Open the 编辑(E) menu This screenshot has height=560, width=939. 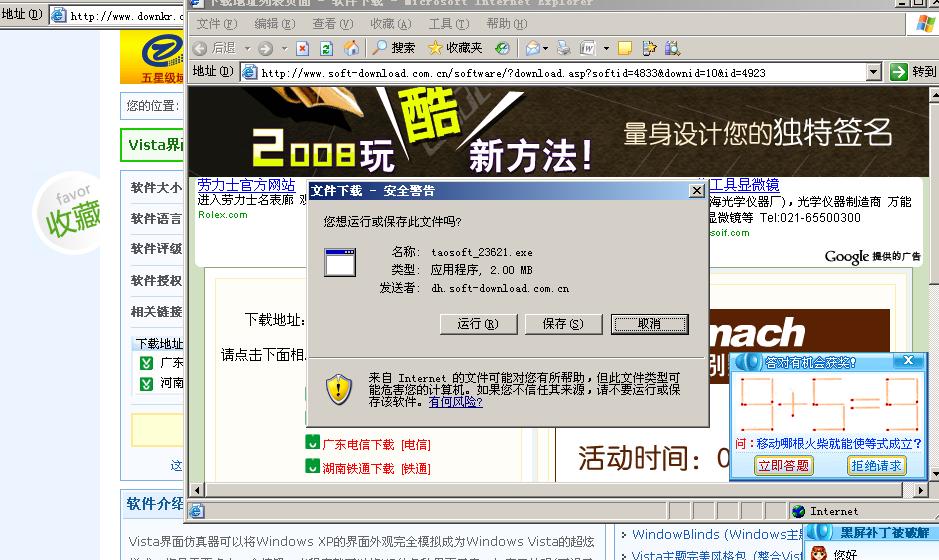(275, 24)
